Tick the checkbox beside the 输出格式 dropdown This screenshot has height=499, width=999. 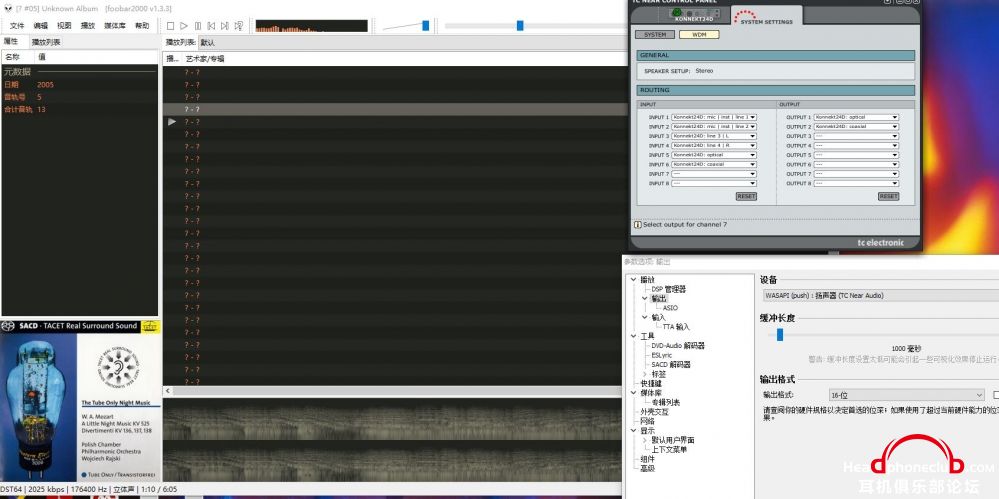(996, 395)
